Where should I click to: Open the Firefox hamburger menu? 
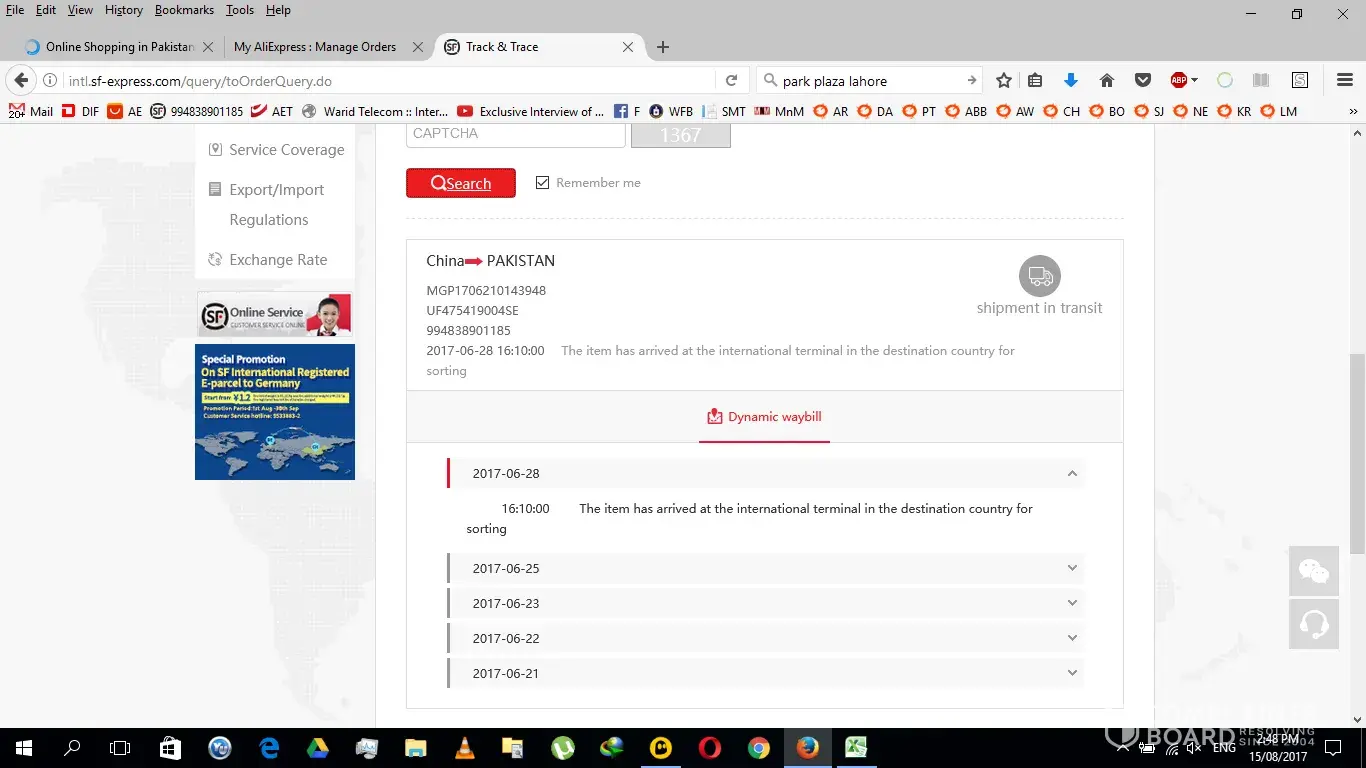click(x=1344, y=81)
